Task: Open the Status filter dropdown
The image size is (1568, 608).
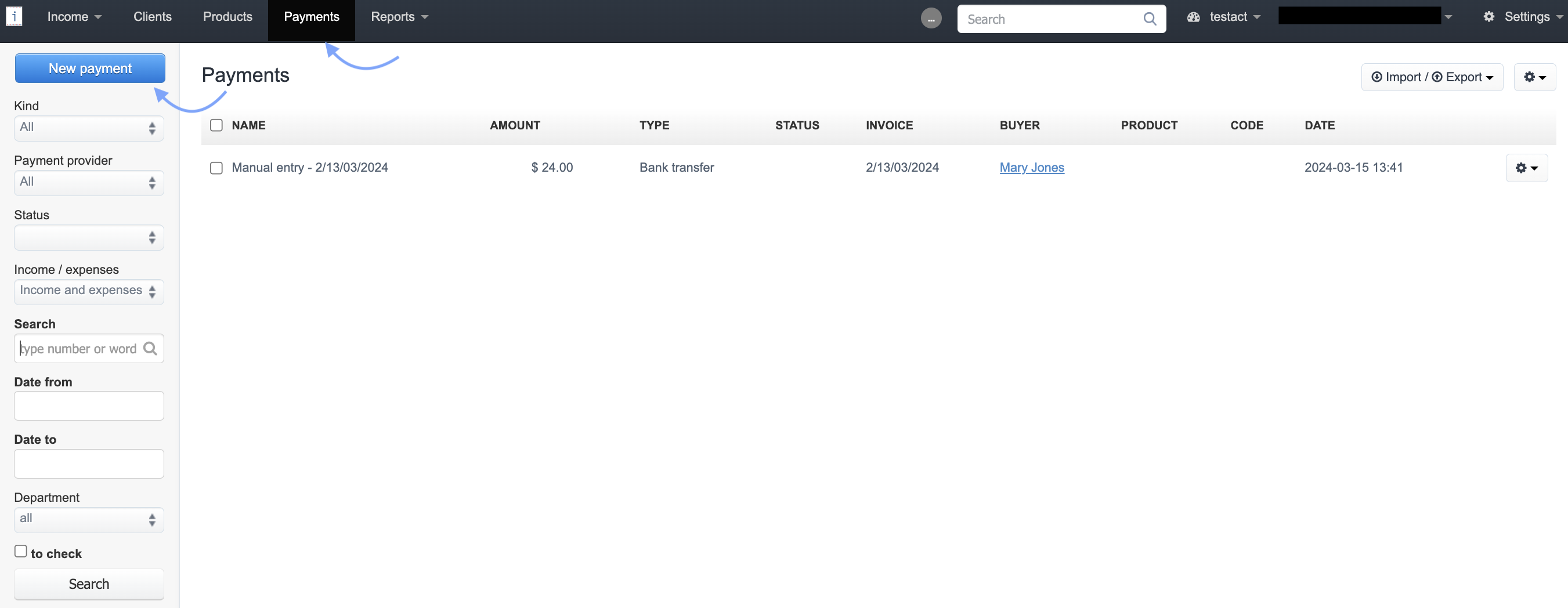Action: click(x=89, y=237)
